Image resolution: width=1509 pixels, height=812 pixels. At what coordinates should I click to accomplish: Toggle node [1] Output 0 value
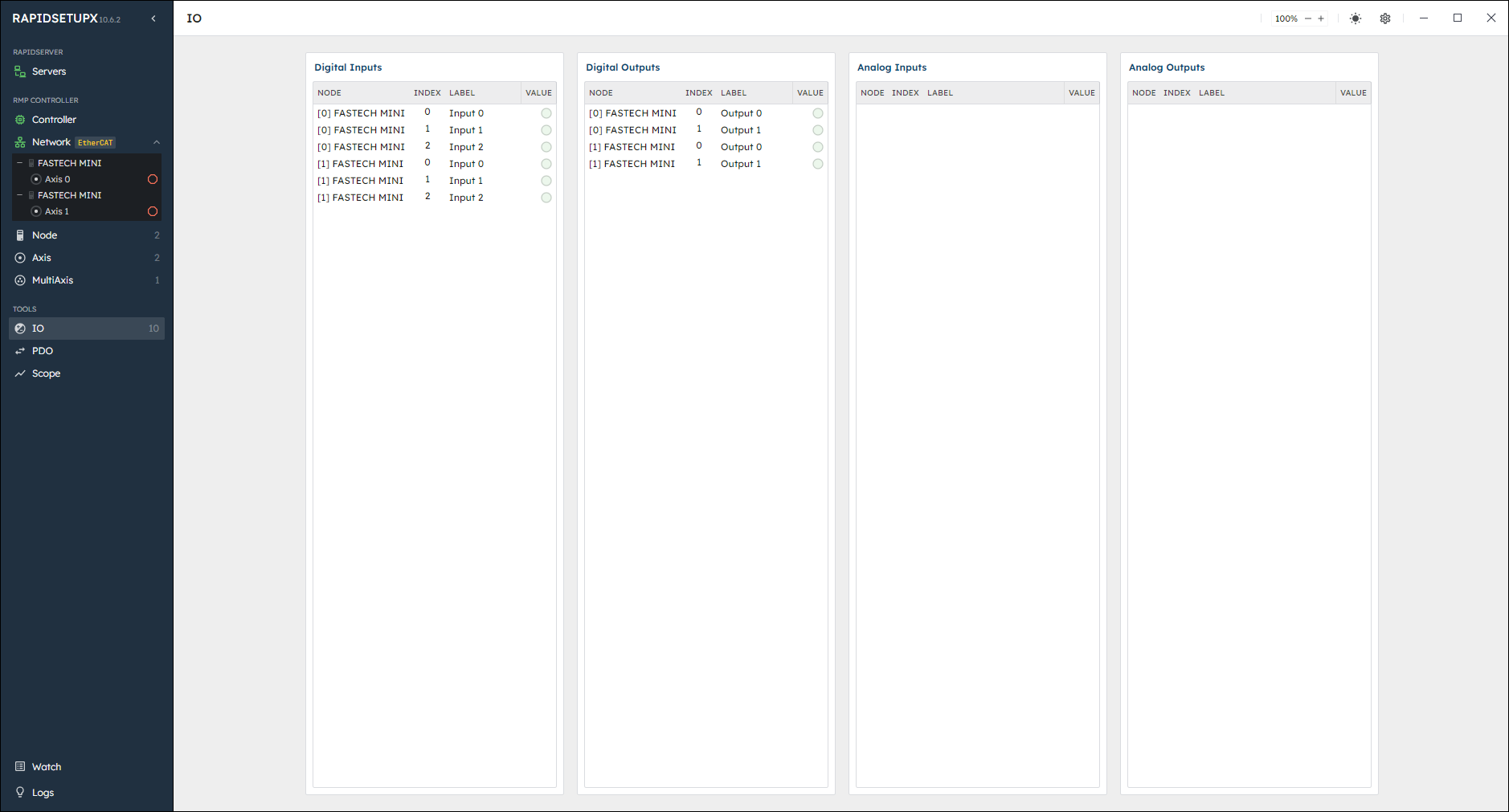[x=818, y=147]
